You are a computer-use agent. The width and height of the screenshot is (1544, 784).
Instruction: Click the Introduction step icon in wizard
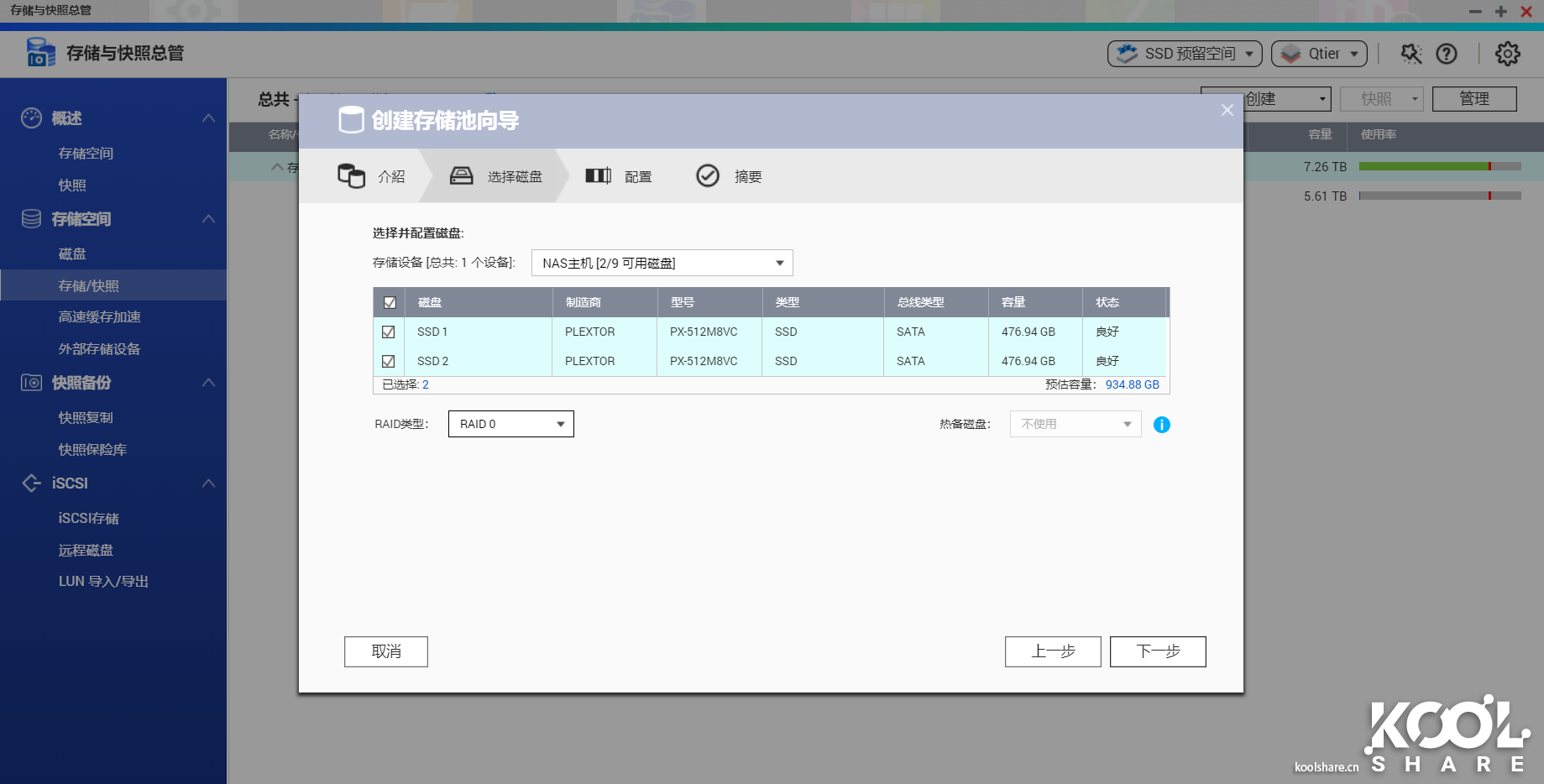pos(351,176)
